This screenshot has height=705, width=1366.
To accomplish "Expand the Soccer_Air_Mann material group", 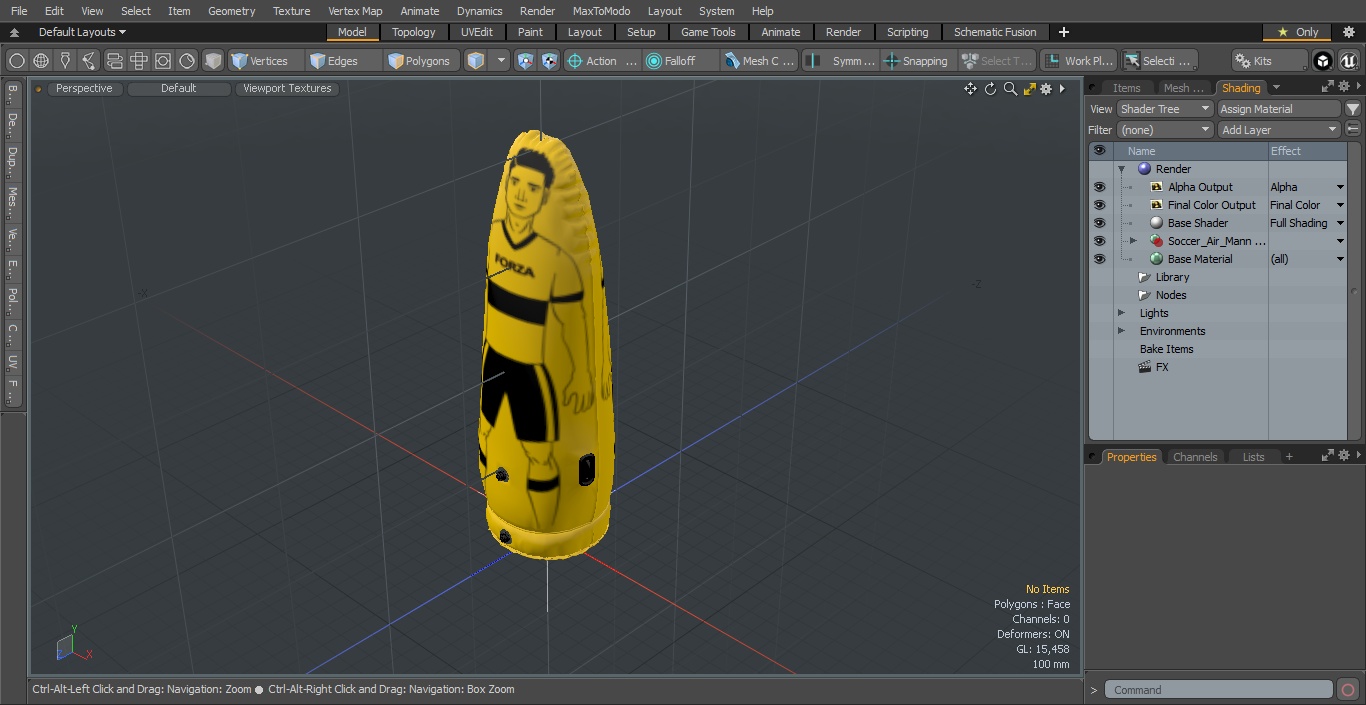I will 1133,241.
